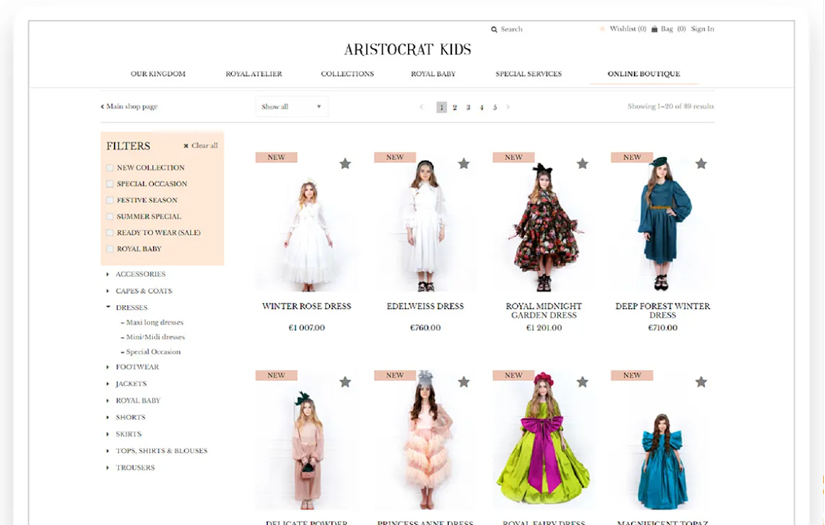Open the Our Kingdom menu
Viewport: 825px width, 525px height.
tap(158, 74)
